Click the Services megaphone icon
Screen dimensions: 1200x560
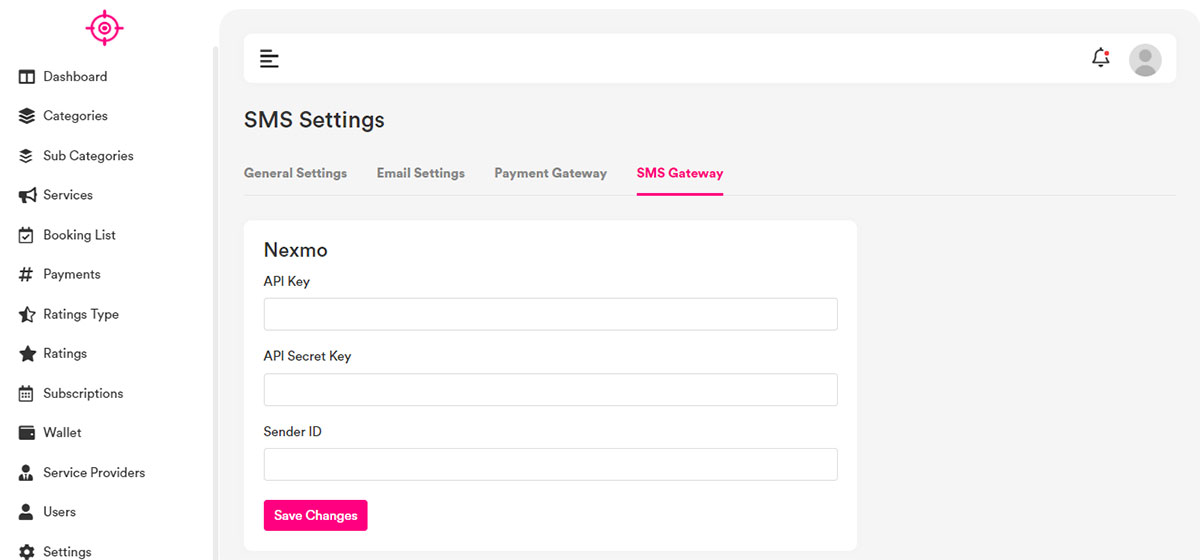[x=27, y=195]
